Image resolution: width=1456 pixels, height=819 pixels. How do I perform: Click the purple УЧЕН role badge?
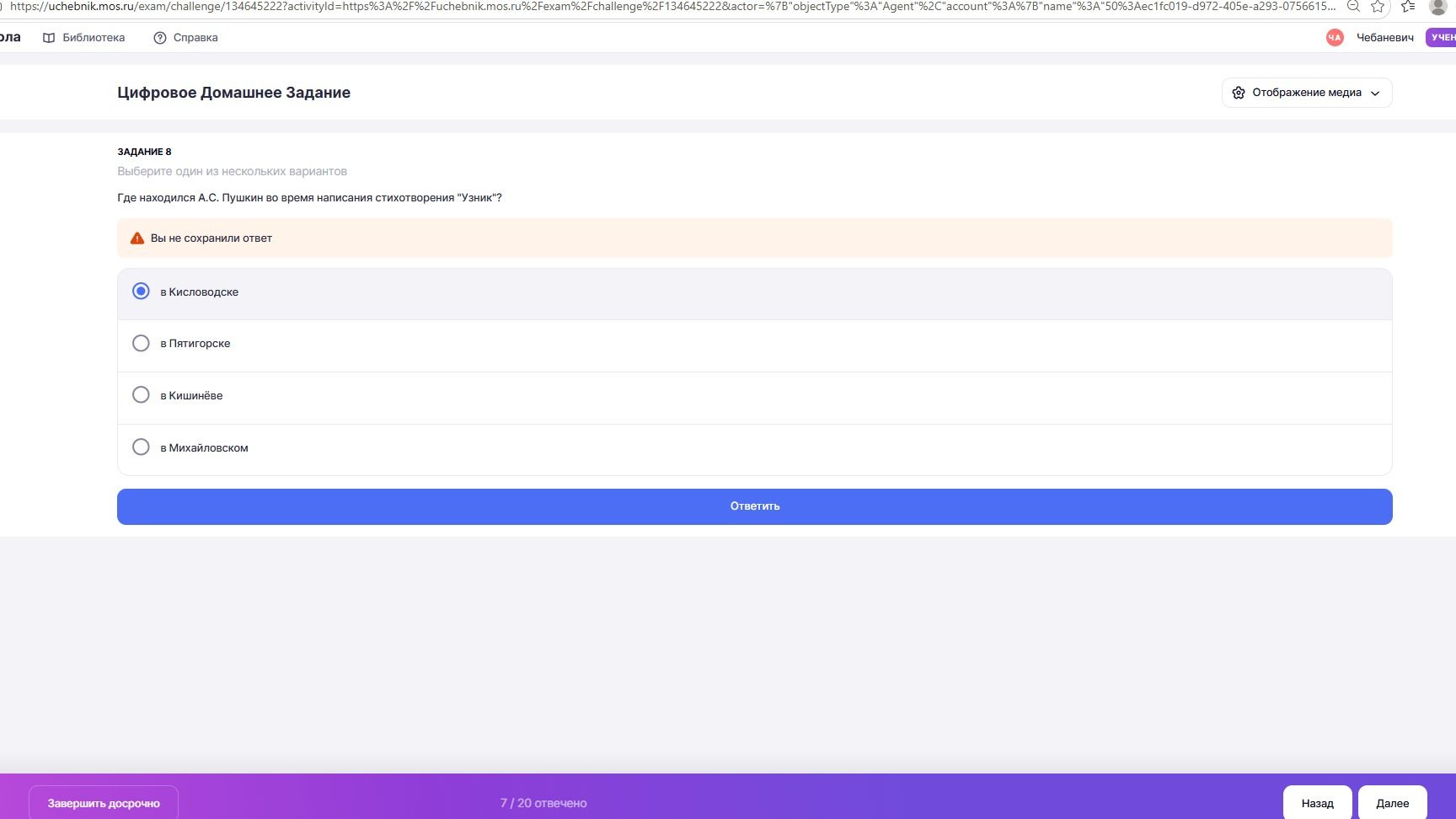point(1442,37)
